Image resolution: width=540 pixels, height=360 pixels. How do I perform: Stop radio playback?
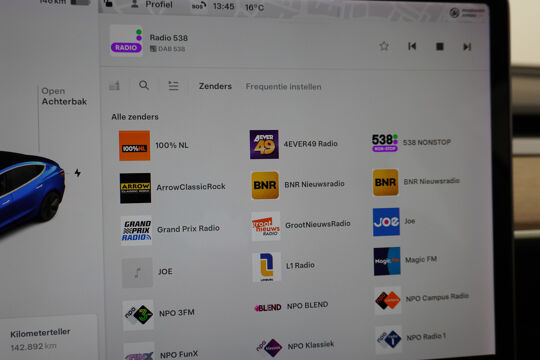439,46
